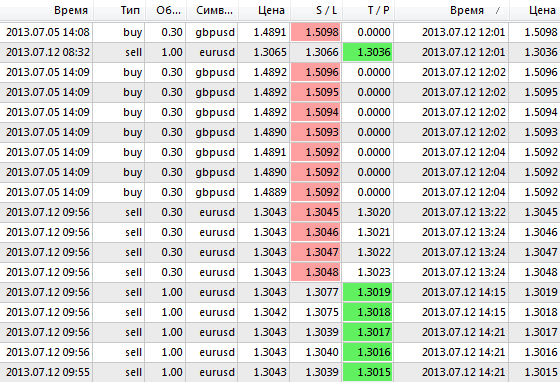Select the first Время column header
The width and height of the screenshot is (560, 382).
[x=47, y=10]
